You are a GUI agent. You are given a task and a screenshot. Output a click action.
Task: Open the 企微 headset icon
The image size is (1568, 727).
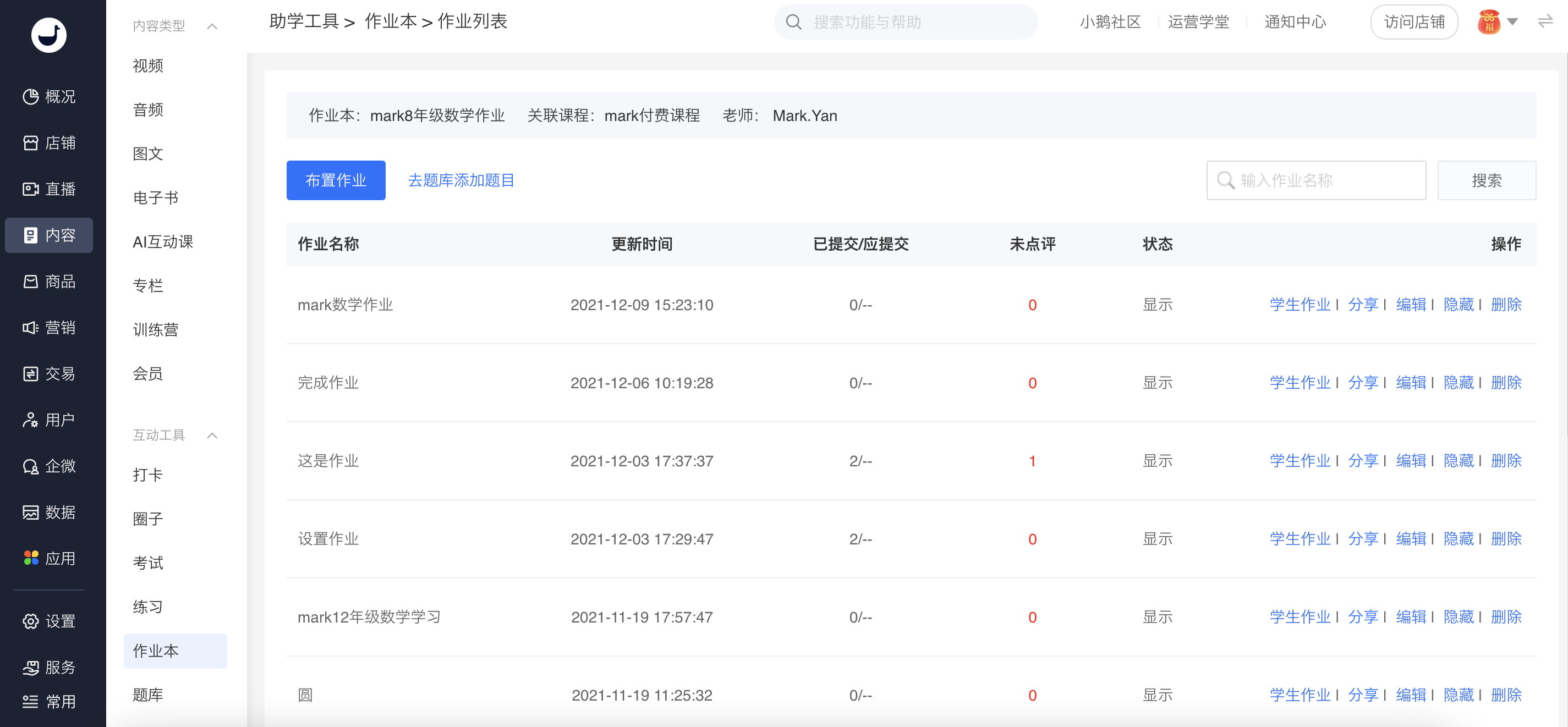click(30, 467)
